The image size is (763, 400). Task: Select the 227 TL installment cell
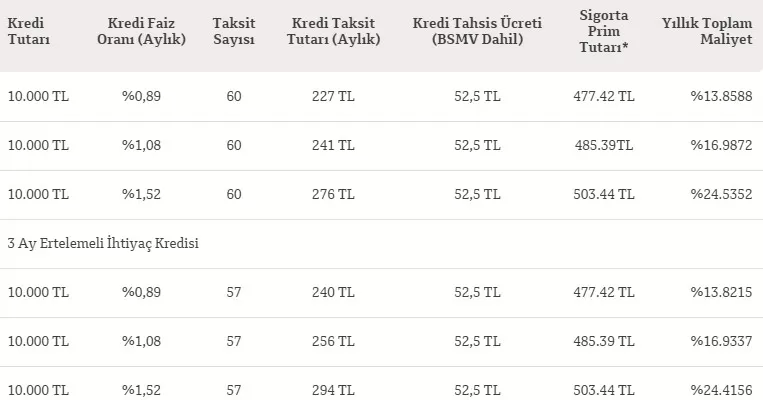pyautogui.click(x=332, y=97)
